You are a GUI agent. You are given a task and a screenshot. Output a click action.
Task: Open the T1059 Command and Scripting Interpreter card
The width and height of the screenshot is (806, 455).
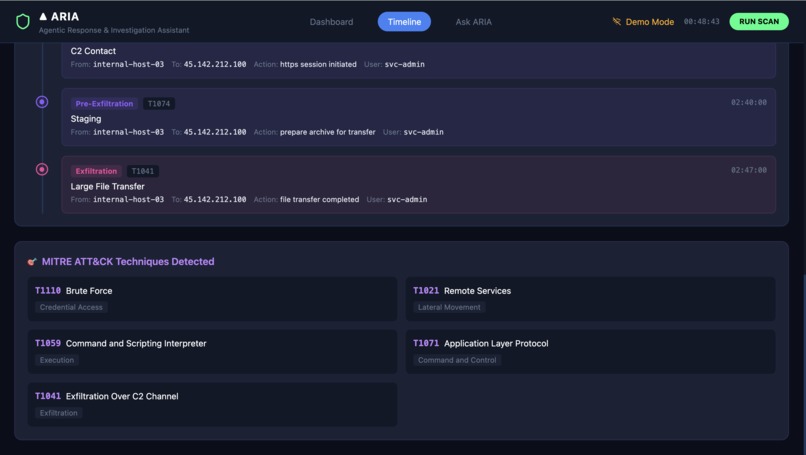point(212,352)
